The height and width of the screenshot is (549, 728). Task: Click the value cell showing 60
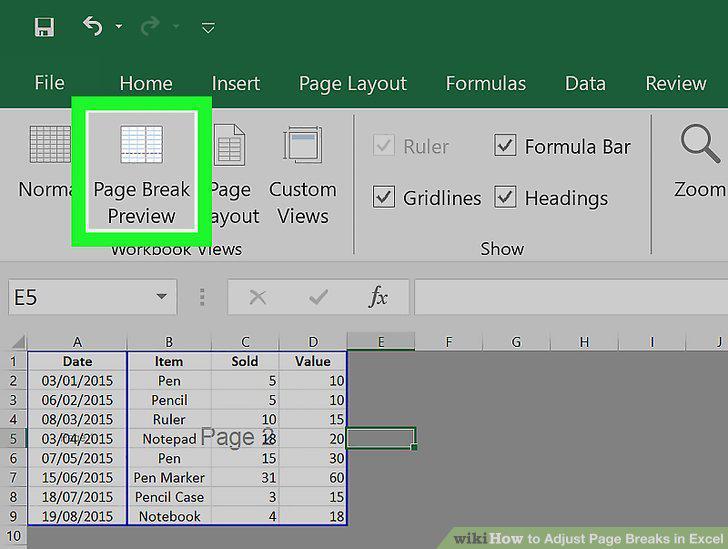[x=313, y=477]
